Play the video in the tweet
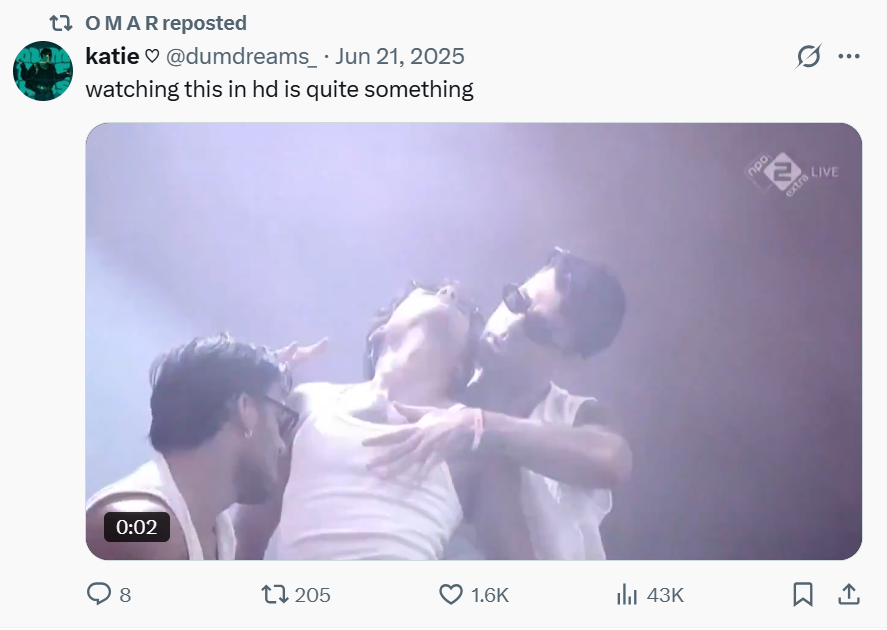This screenshot has width=887, height=630. click(x=473, y=340)
